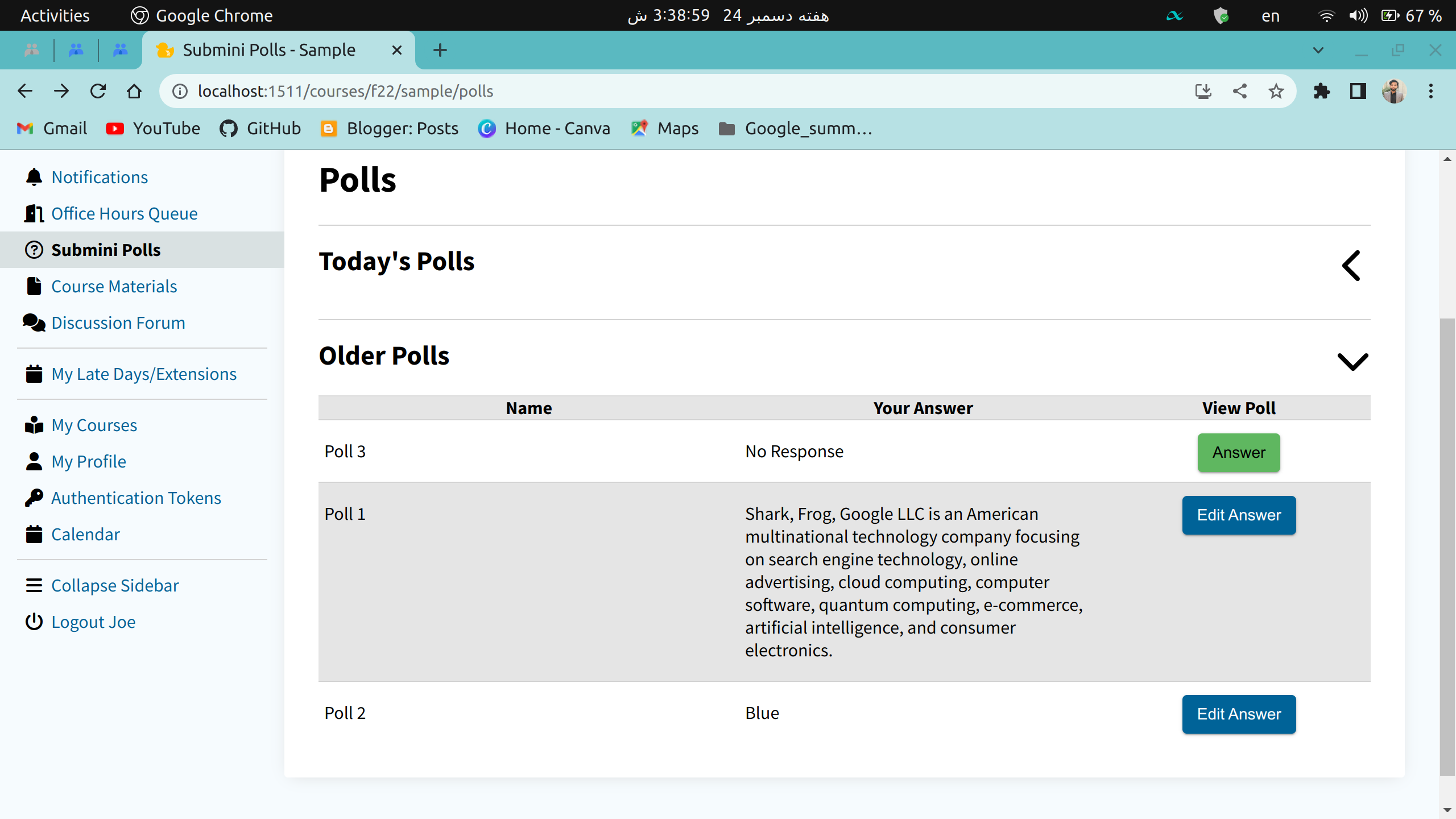
Task: Open the Discussion Forum chat icon
Action: pyautogui.click(x=34, y=322)
